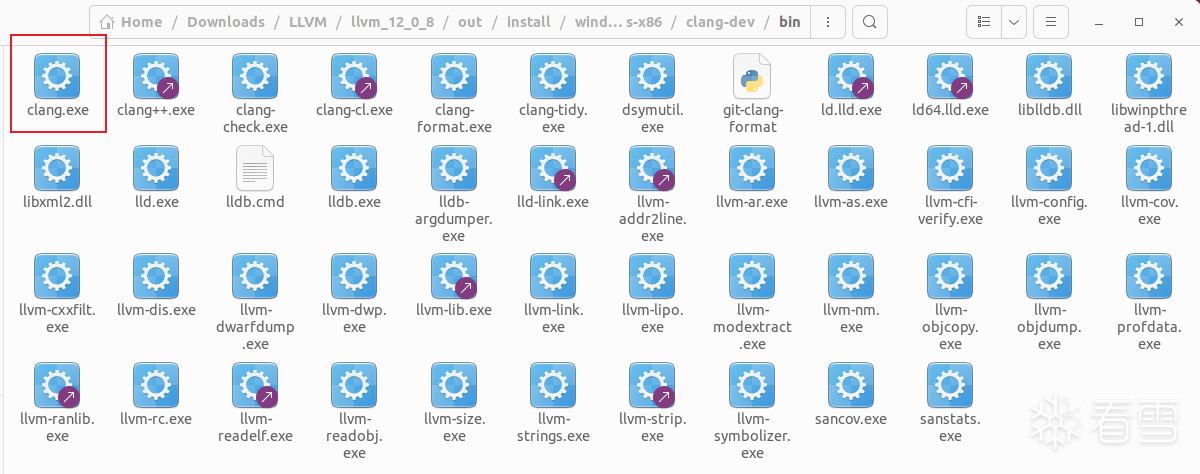Select the lld.exe file icon
1200x474 pixels.
[155, 168]
